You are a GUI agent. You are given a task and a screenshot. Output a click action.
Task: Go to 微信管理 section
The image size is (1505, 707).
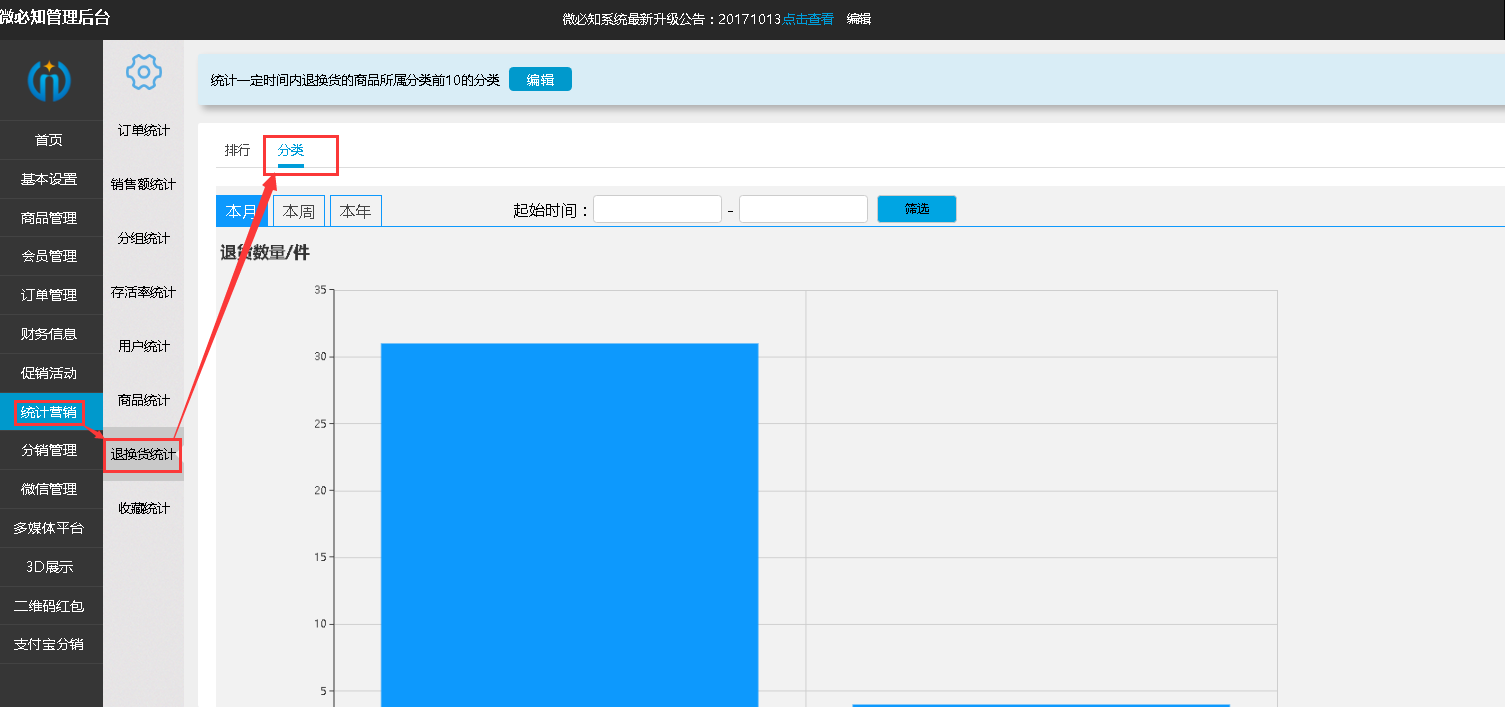point(49,489)
